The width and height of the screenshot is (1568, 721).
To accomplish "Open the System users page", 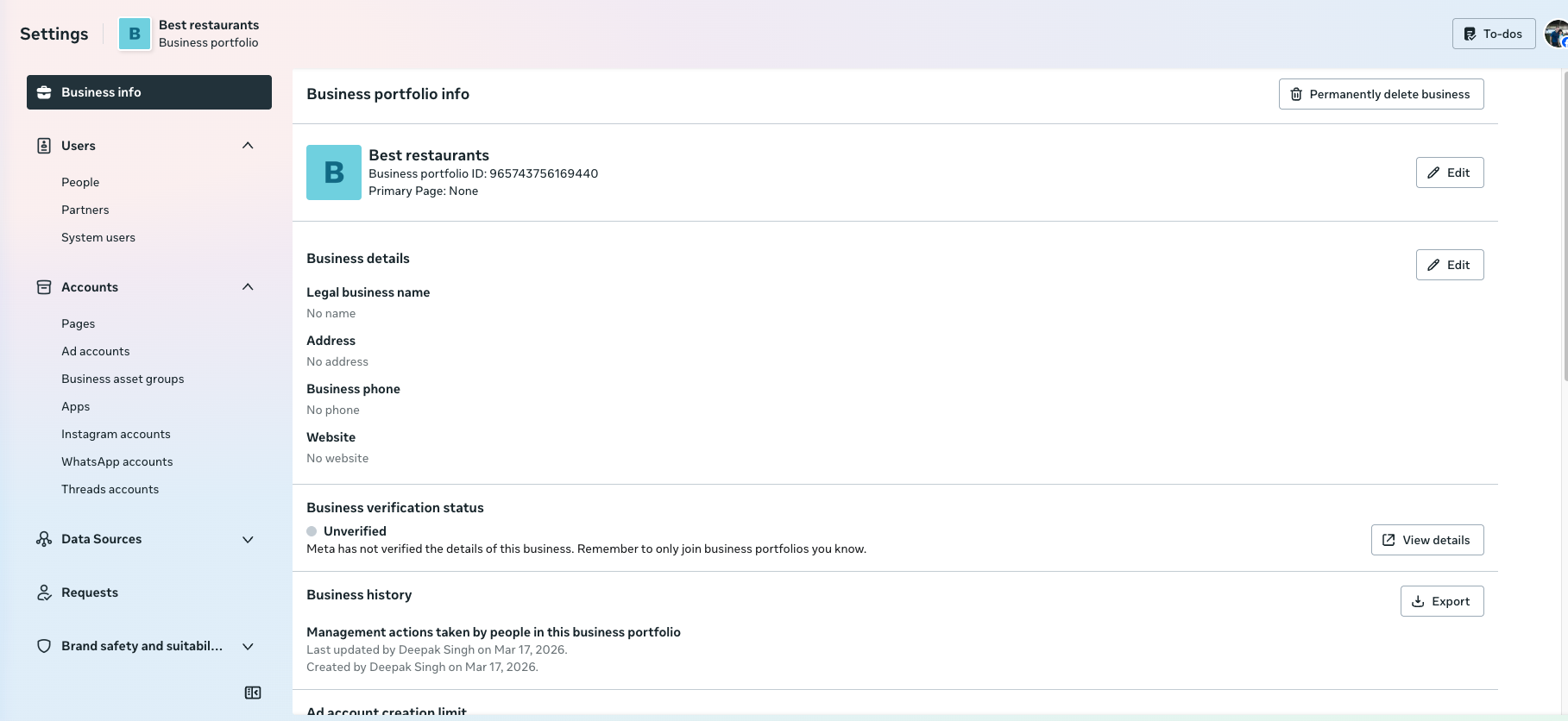I will 98,237.
